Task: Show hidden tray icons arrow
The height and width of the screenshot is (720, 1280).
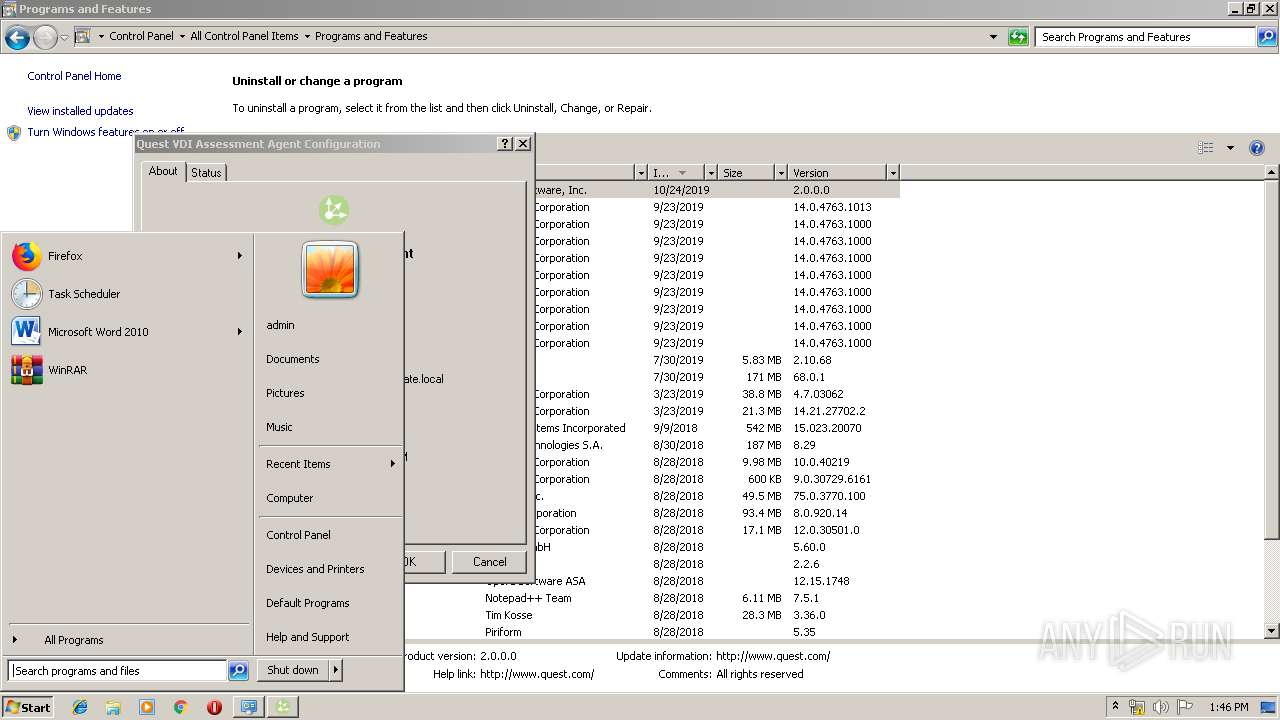Action: tap(1115, 706)
